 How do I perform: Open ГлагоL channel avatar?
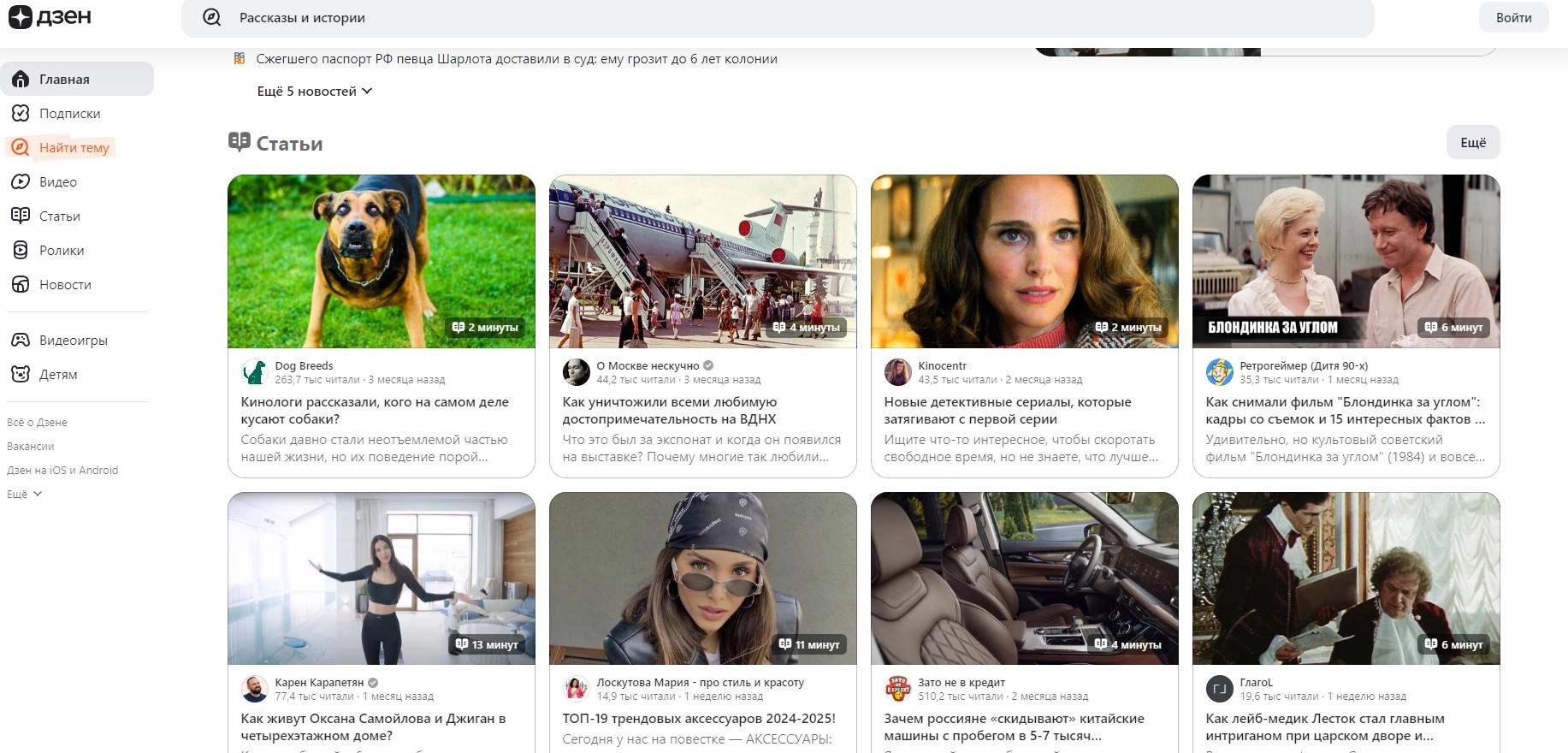tap(1220, 689)
